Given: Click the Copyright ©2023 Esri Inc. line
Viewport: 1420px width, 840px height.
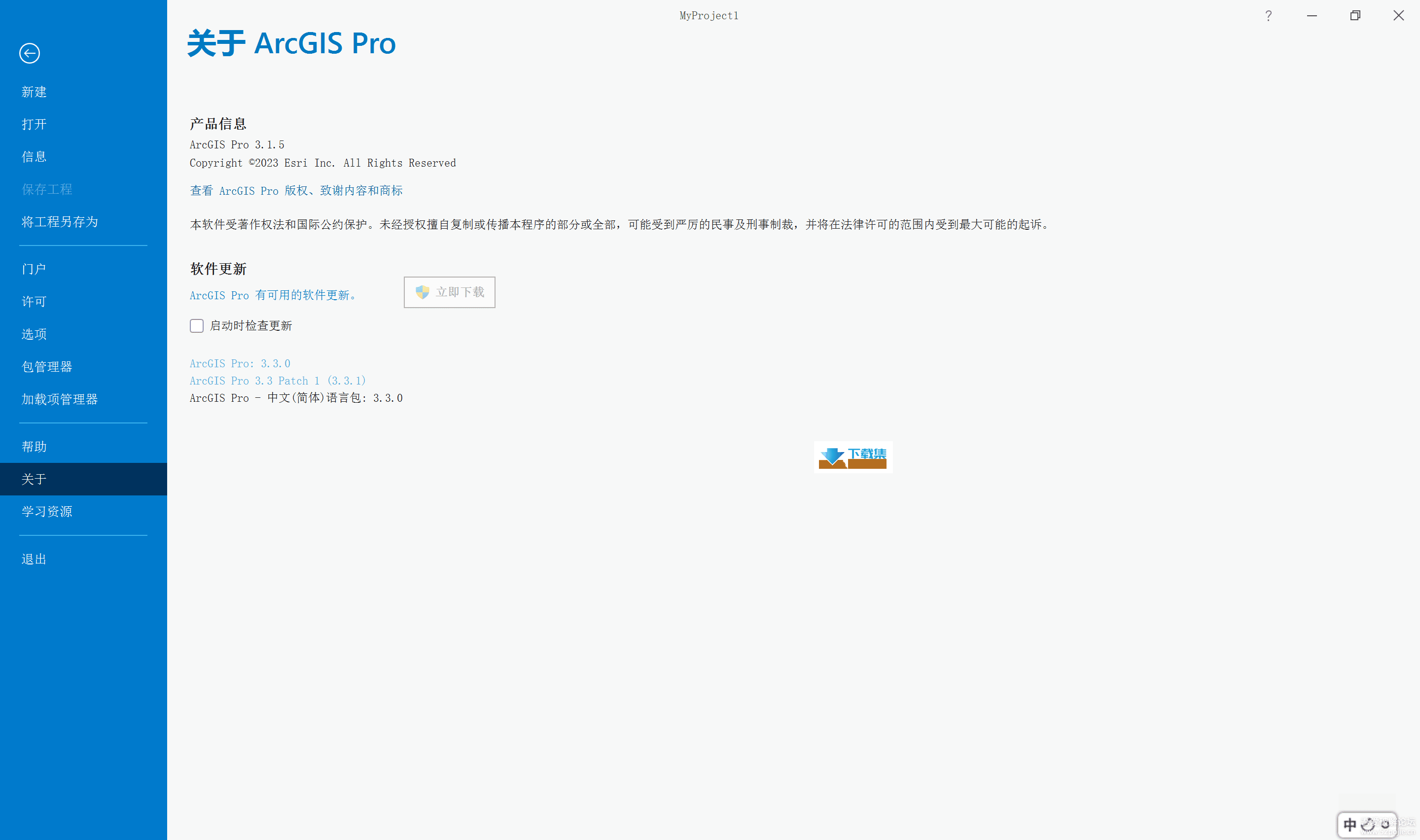Looking at the screenshot, I should click(x=322, y=163).
